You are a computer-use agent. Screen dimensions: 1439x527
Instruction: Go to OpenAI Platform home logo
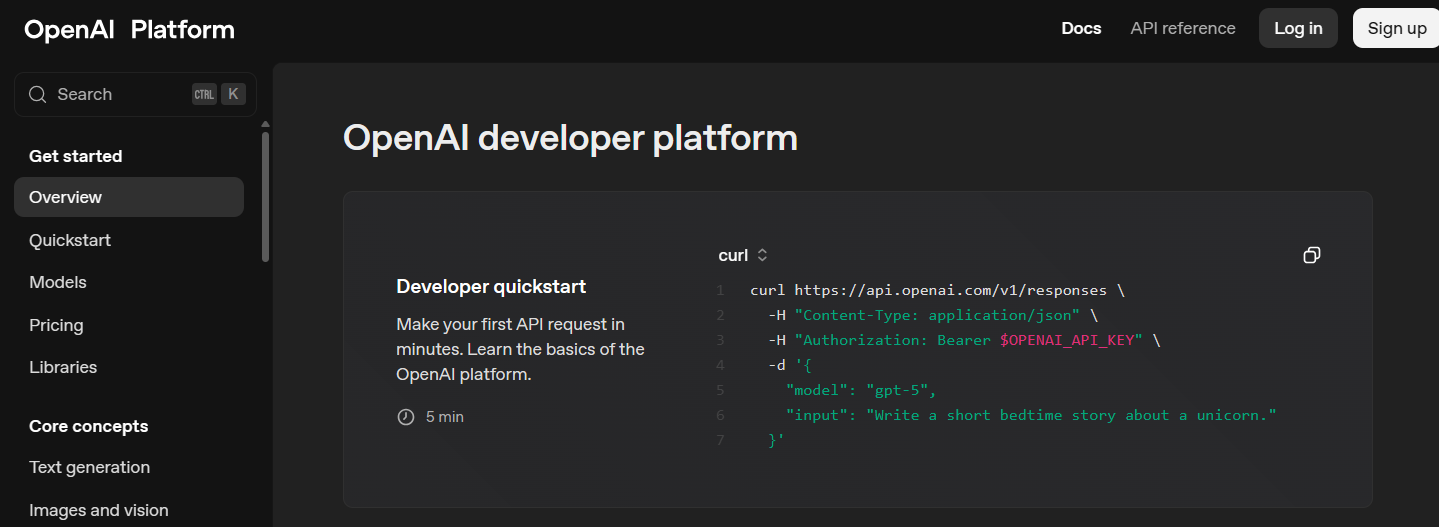coord(129,30)
